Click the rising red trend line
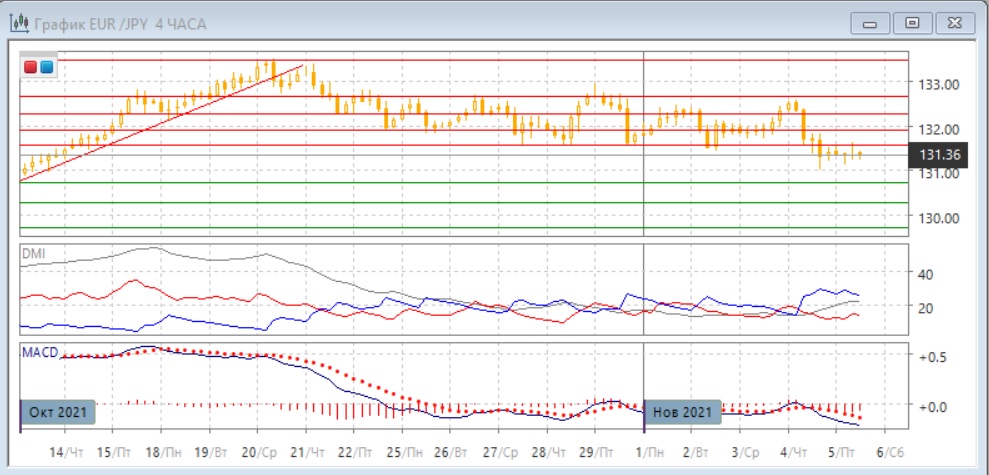Viewport: 989px width, 475px height. [160, 123]
